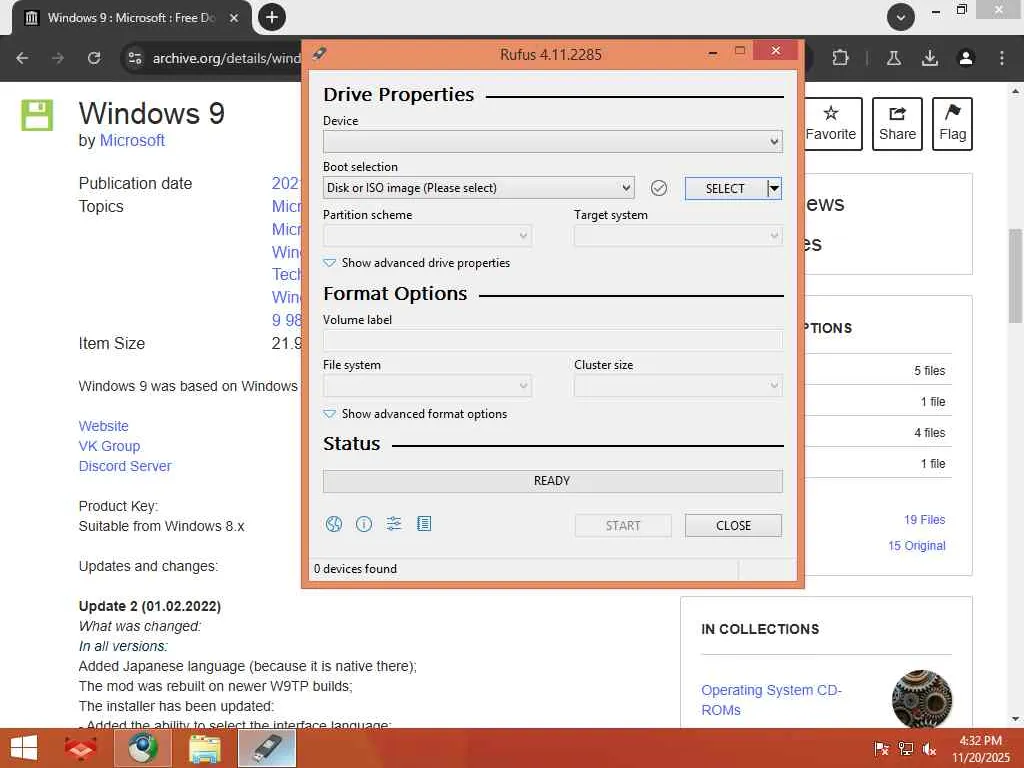Click the Volume label input field
Viewport: 1024px width, 768px height.
(552, 340)
